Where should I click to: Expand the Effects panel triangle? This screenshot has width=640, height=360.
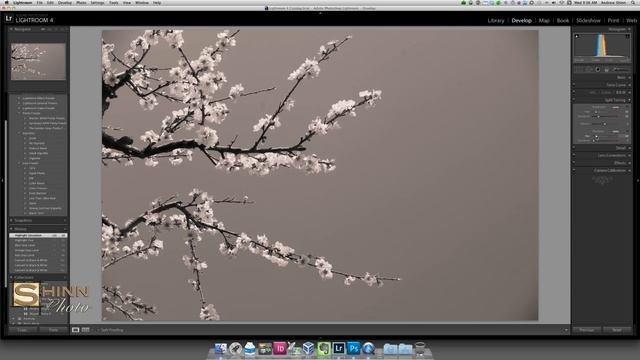coord(629,162)
